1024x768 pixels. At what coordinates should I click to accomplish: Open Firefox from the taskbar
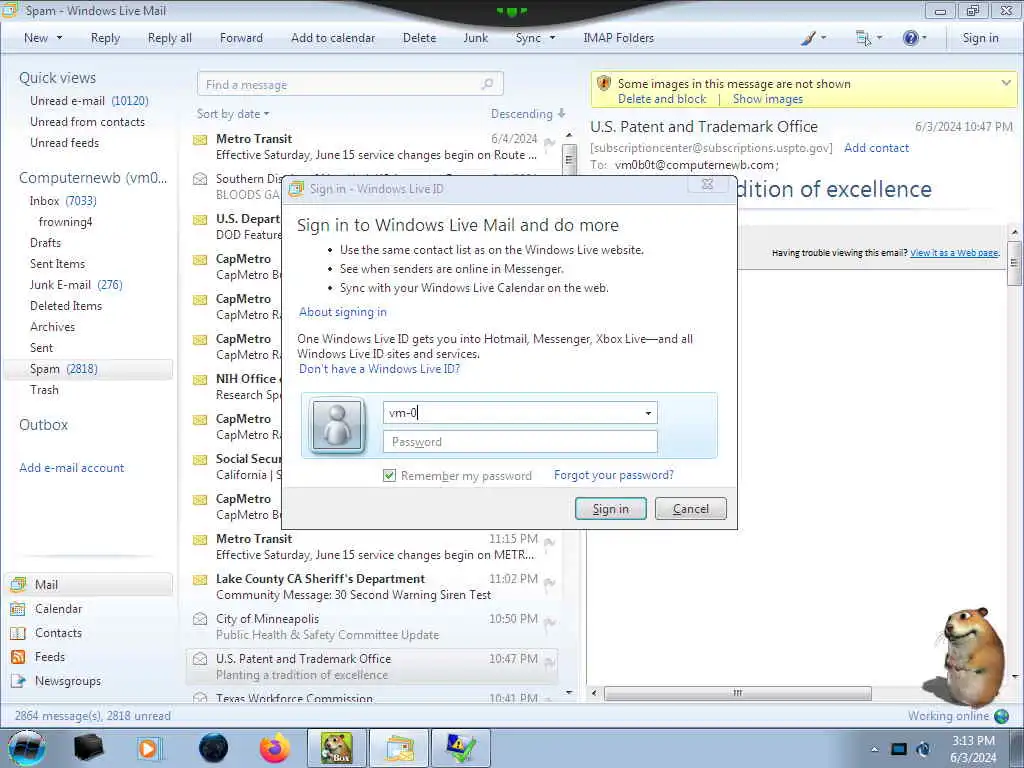(x=275, y=748)
